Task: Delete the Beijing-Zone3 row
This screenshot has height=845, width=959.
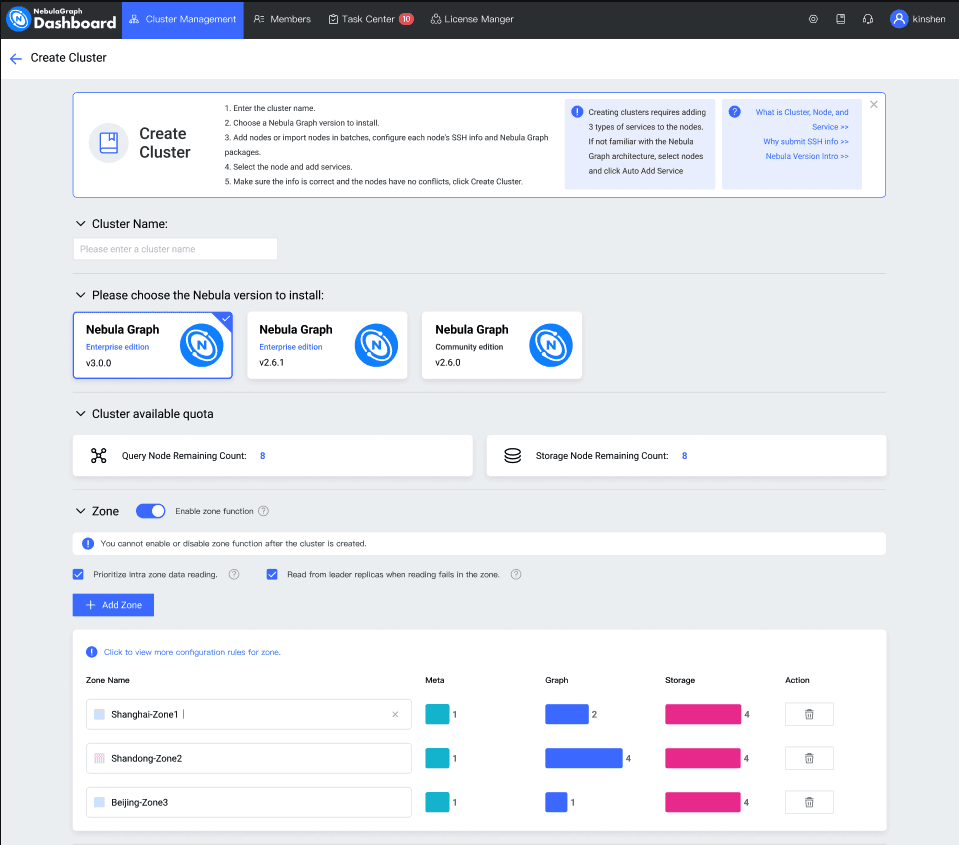Action: tap(809, 802)
